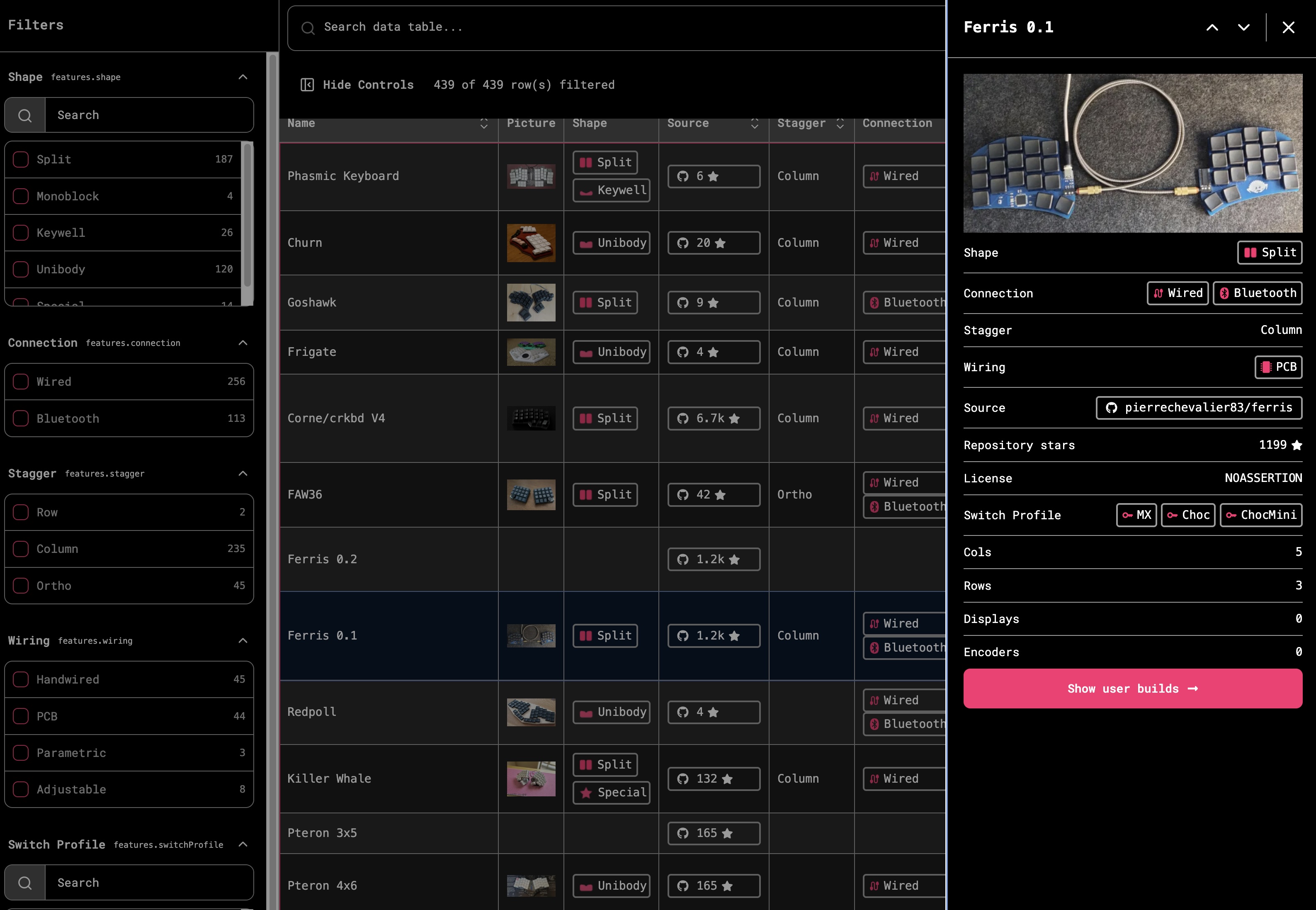Click the Bluetooth badge in Goshawk row

[905, 303]
